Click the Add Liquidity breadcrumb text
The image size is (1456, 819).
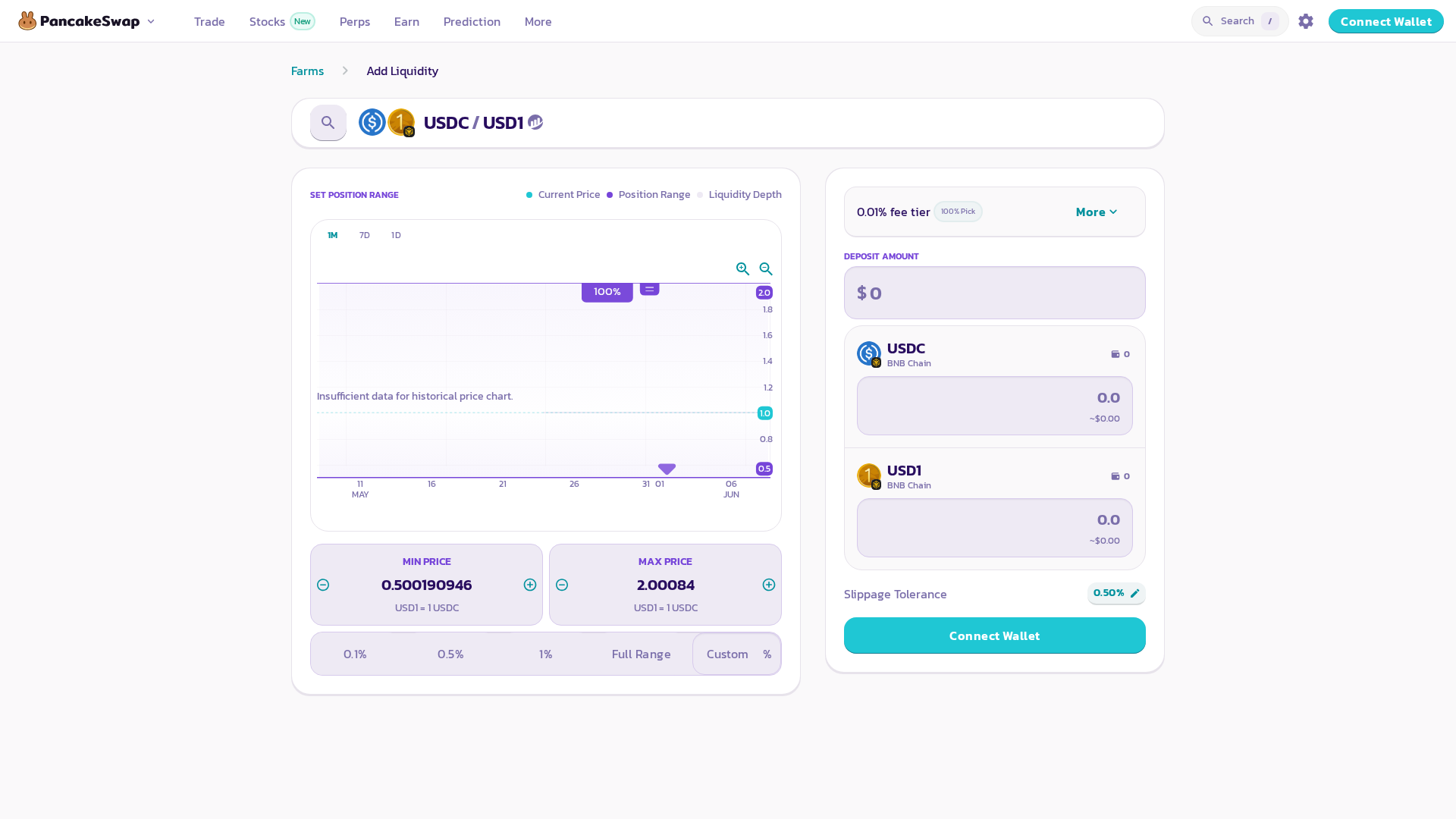[403, 71]
